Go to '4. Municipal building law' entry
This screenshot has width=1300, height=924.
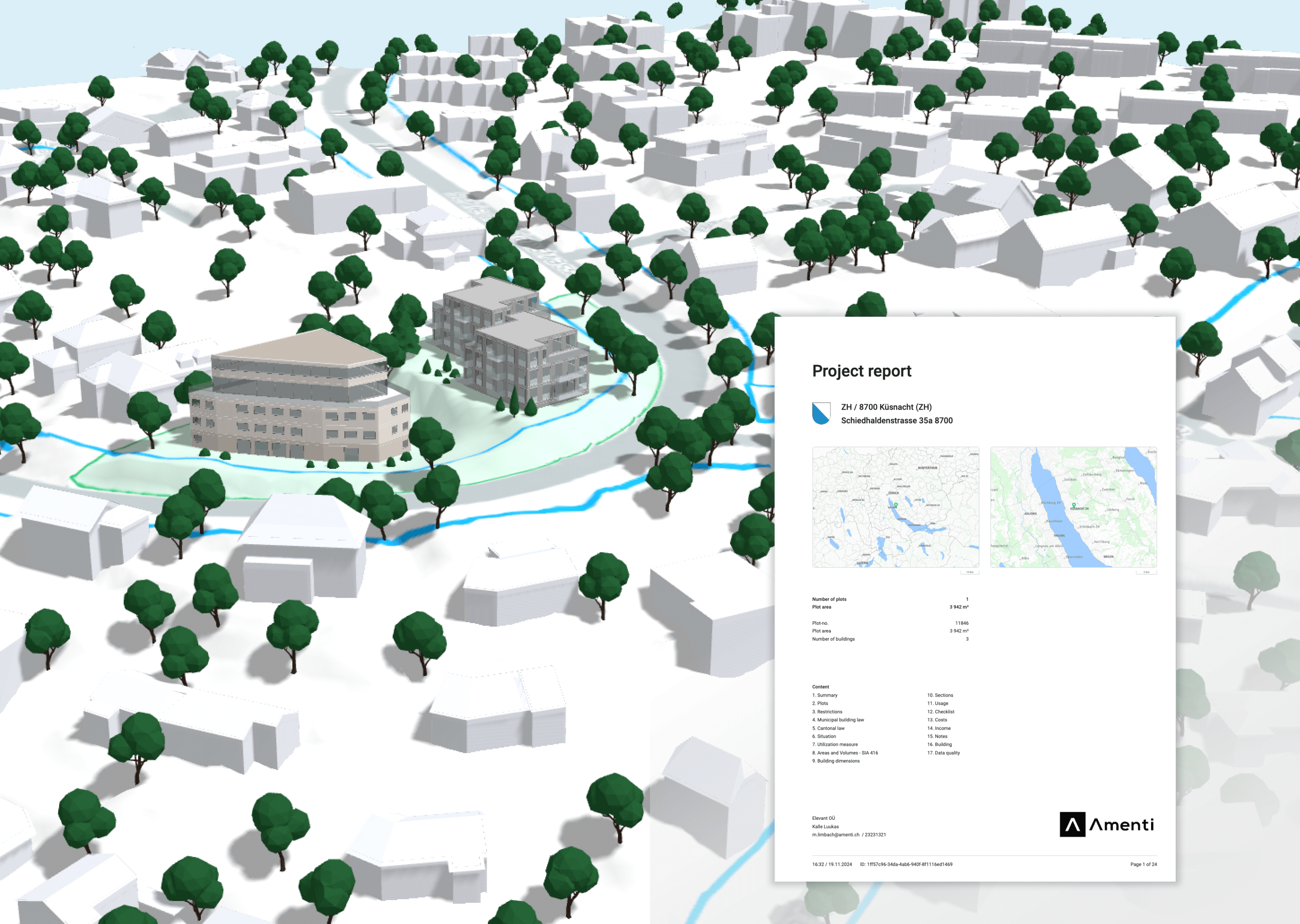[x=838, y=720]
